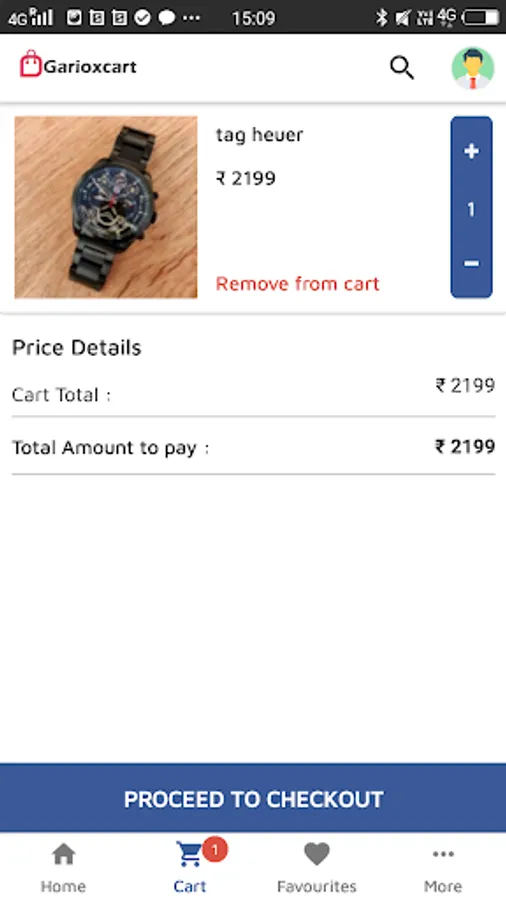
Task: Go to the Home tab
Action: 63,868
